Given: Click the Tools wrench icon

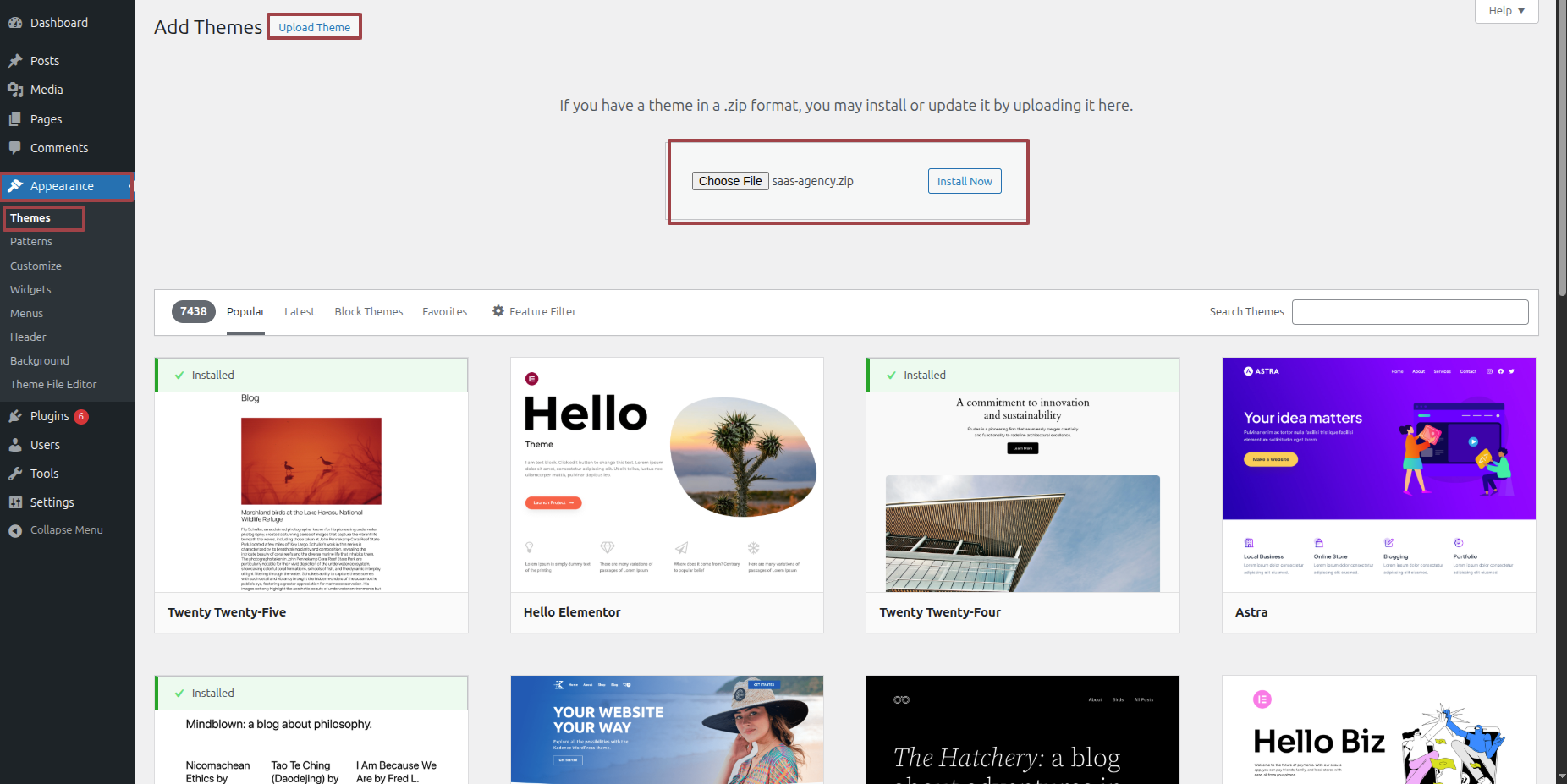Looking at the screenshot, I should click(x=15, y=474).
